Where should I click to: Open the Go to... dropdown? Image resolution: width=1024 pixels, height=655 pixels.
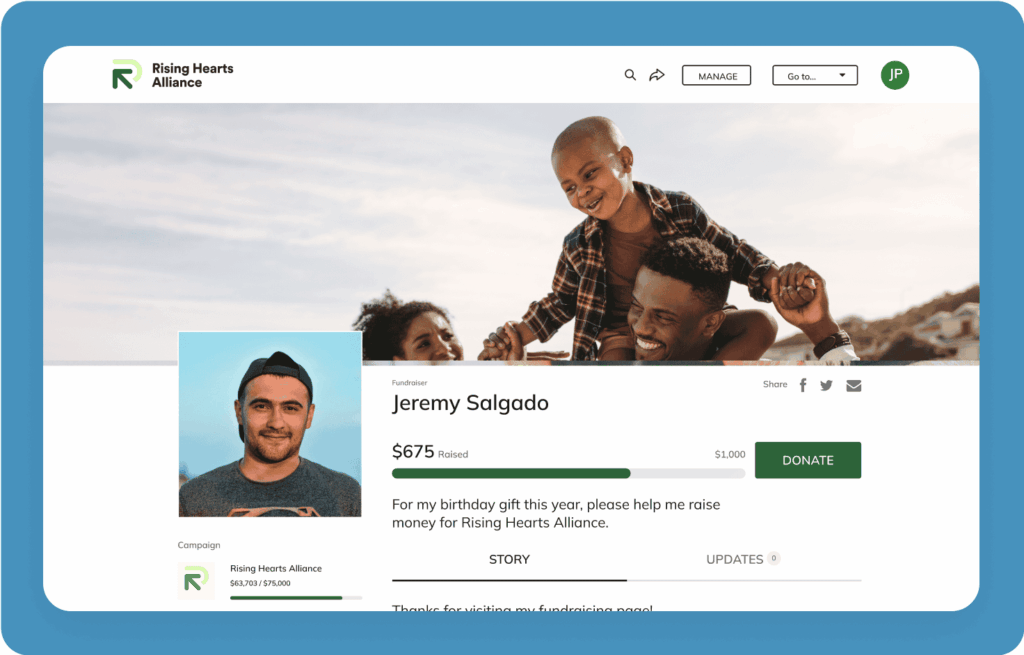(814, 76)
